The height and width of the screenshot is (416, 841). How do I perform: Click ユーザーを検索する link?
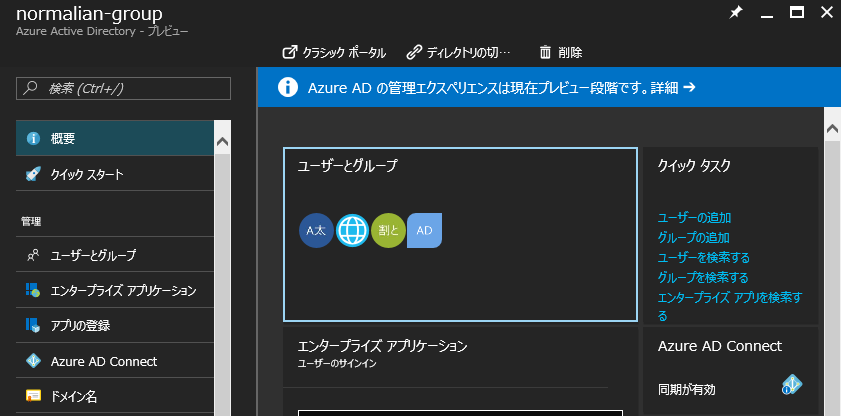[704, 257]
